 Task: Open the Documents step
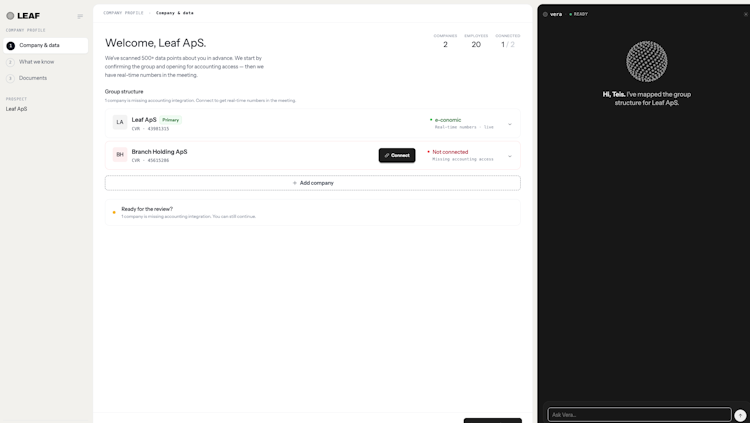click(x=33, y=78)
